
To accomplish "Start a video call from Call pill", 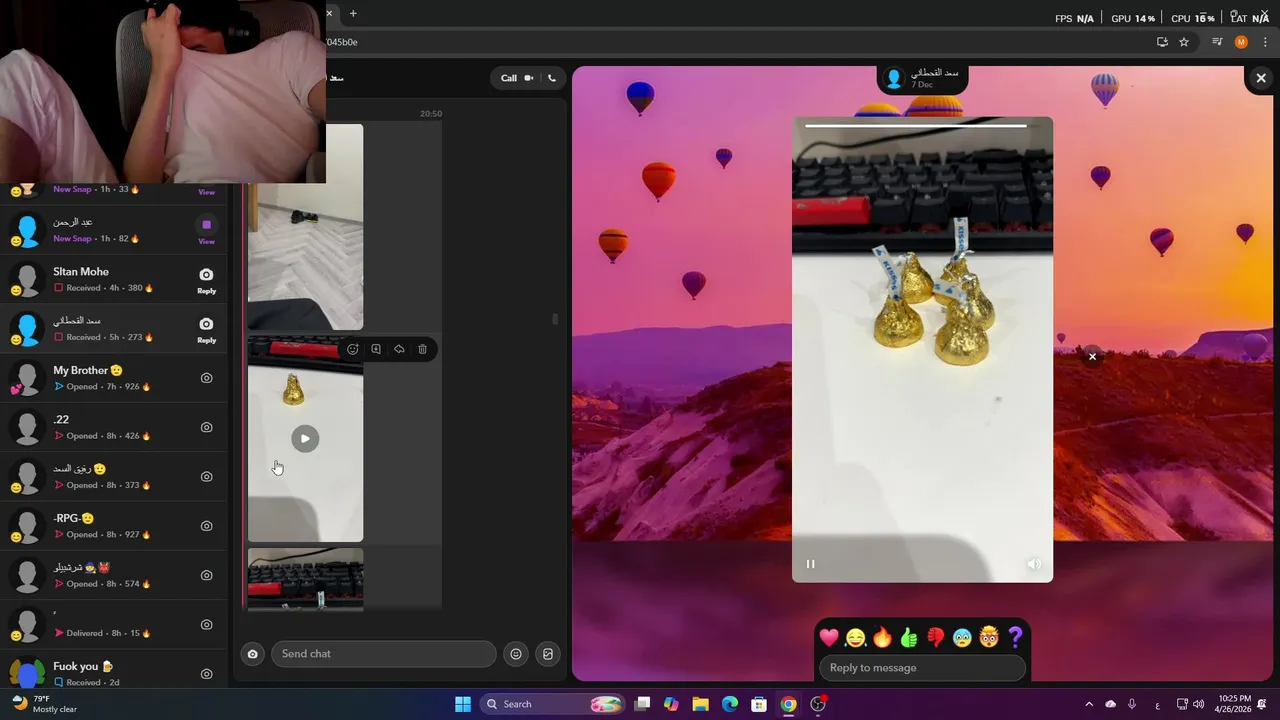I will click(517, 78).
